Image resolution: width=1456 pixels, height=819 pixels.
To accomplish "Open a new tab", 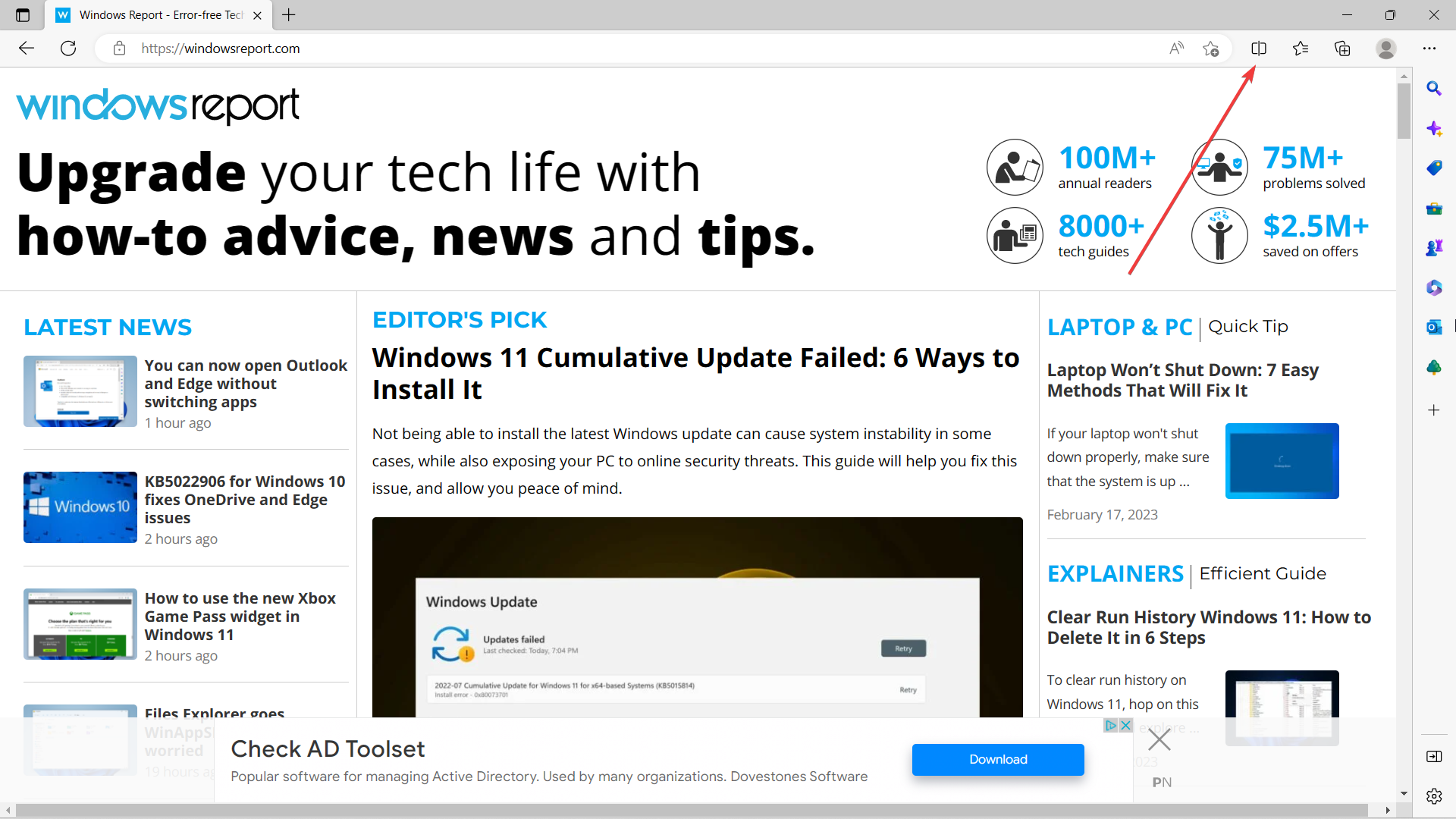I will point(289,15).
